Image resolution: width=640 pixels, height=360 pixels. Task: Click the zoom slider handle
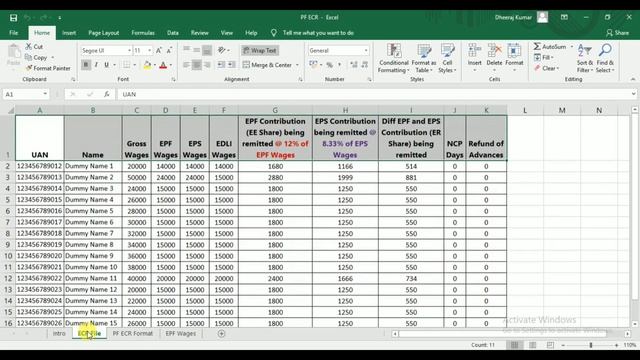[591, 345]
